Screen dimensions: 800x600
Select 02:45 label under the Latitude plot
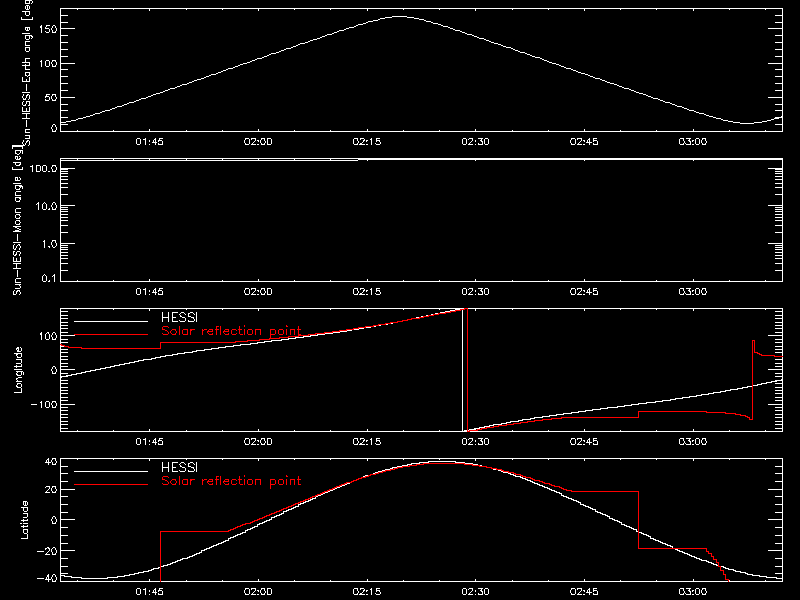coord(584,592)
